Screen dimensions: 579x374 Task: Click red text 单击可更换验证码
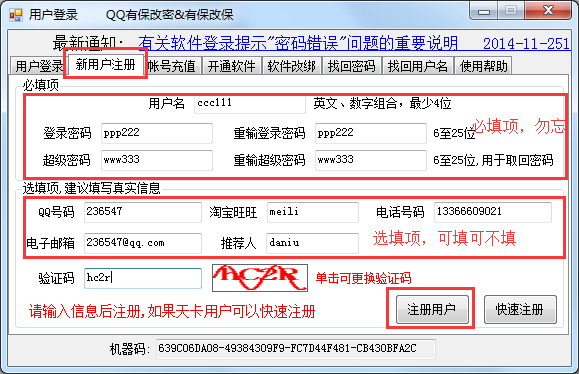pos(363,278)
